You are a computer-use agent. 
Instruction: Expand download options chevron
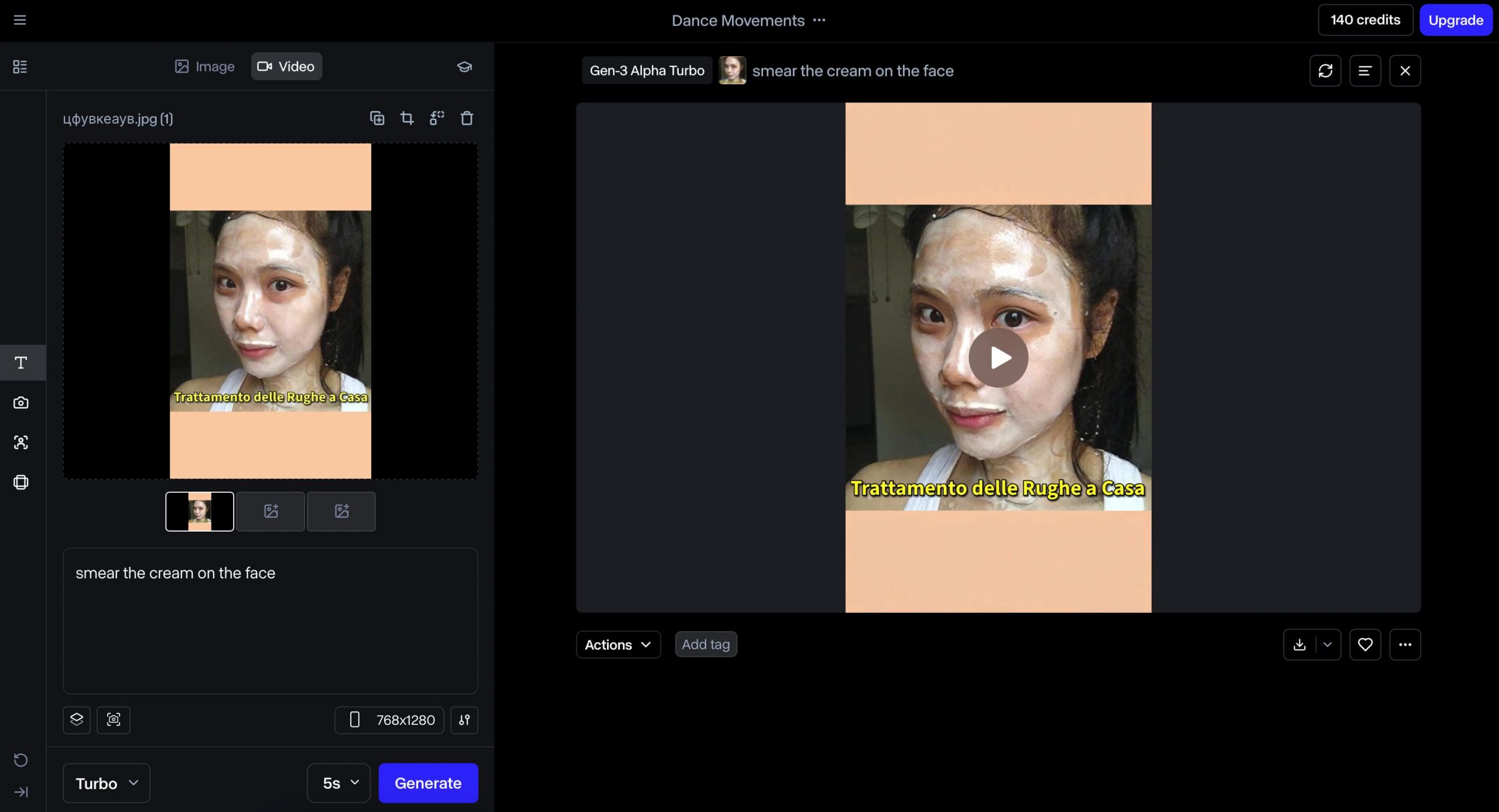coord(1327,645)
